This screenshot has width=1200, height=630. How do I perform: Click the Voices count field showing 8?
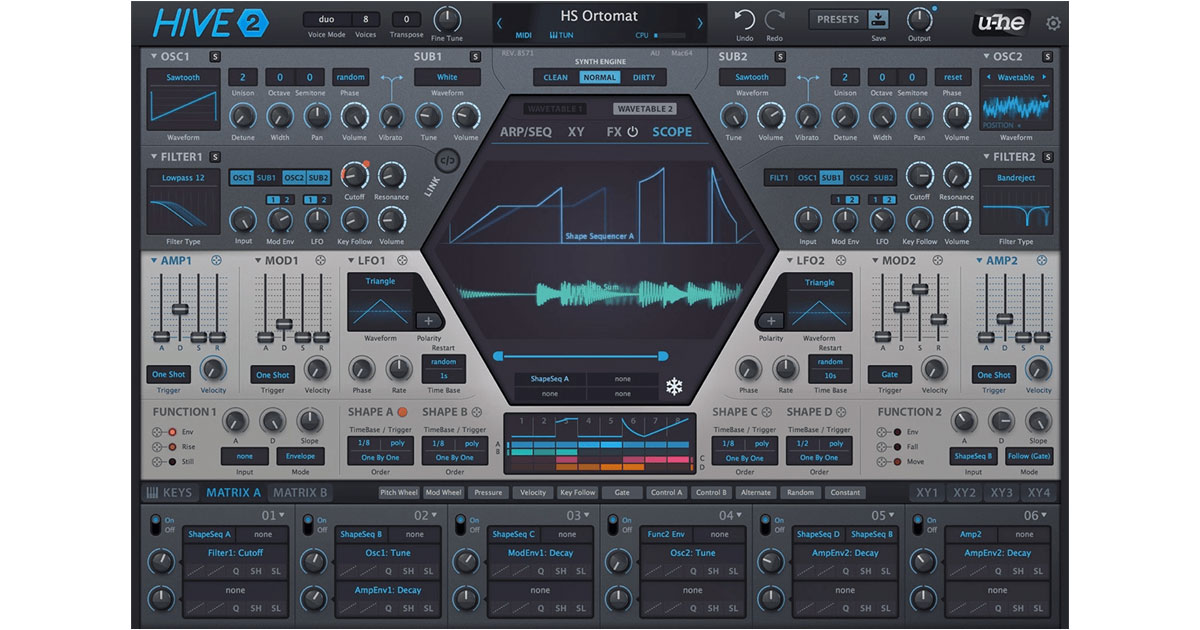coord(365,19)
